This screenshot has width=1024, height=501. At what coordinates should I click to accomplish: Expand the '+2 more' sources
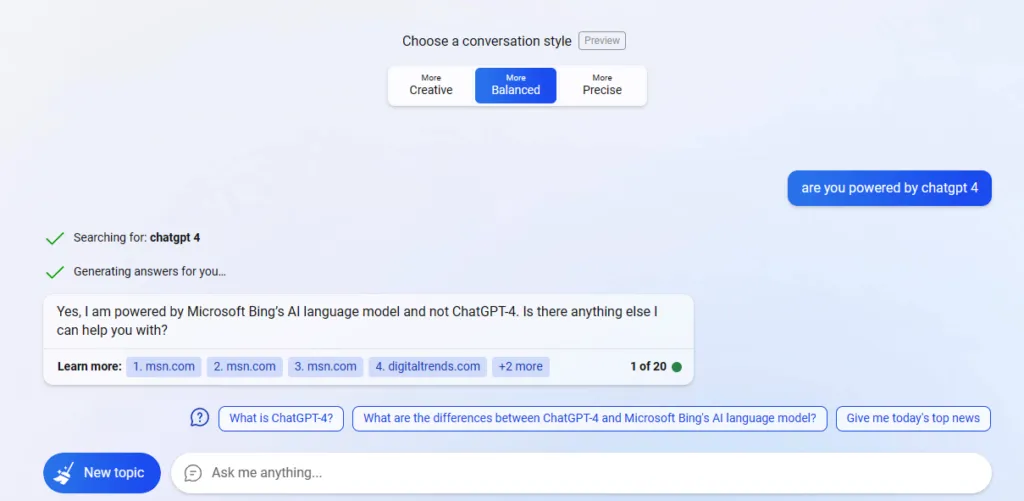click(x=520, y=366)
